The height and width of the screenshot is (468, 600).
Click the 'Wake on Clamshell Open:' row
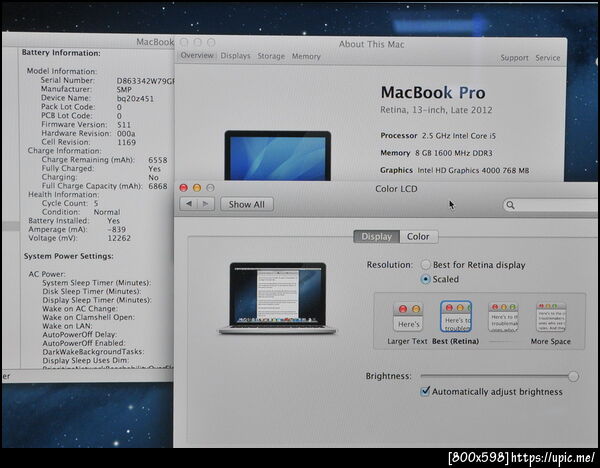[x=88, y=317]
